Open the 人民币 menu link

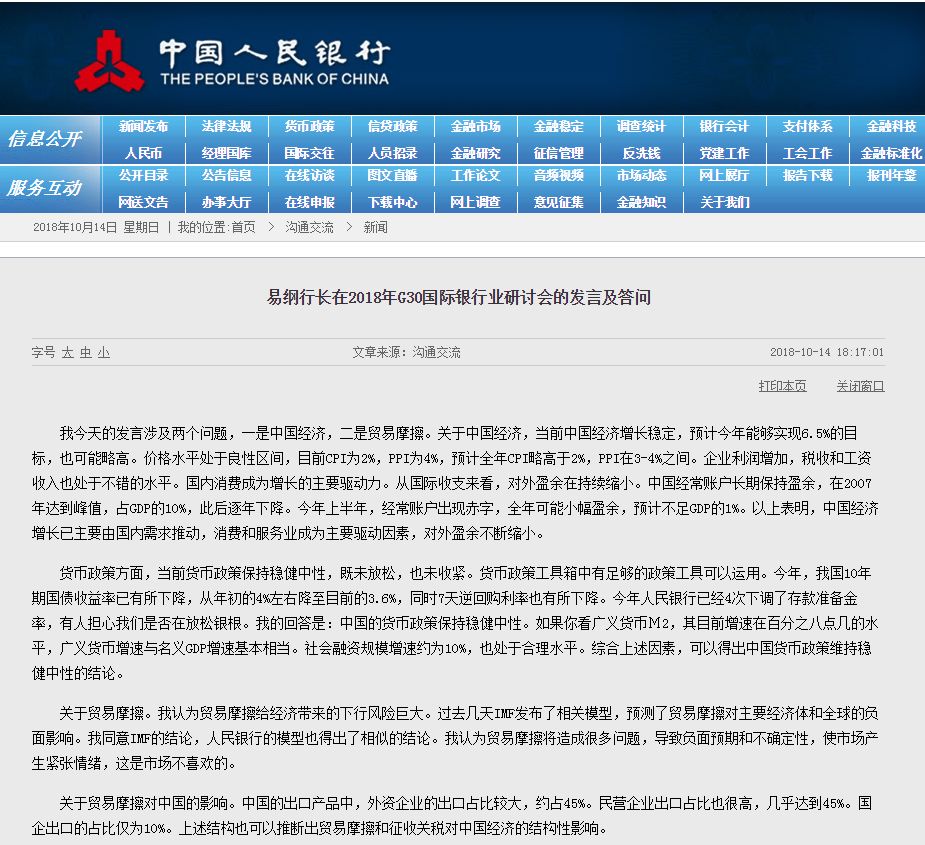coord(143,153)
